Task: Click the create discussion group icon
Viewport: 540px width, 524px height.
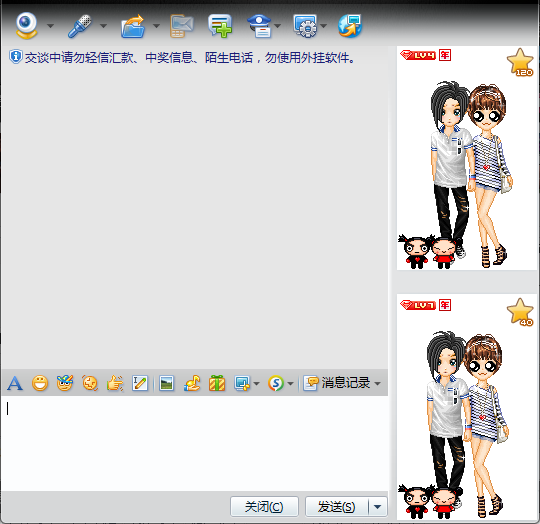Action: coord(220,26)
